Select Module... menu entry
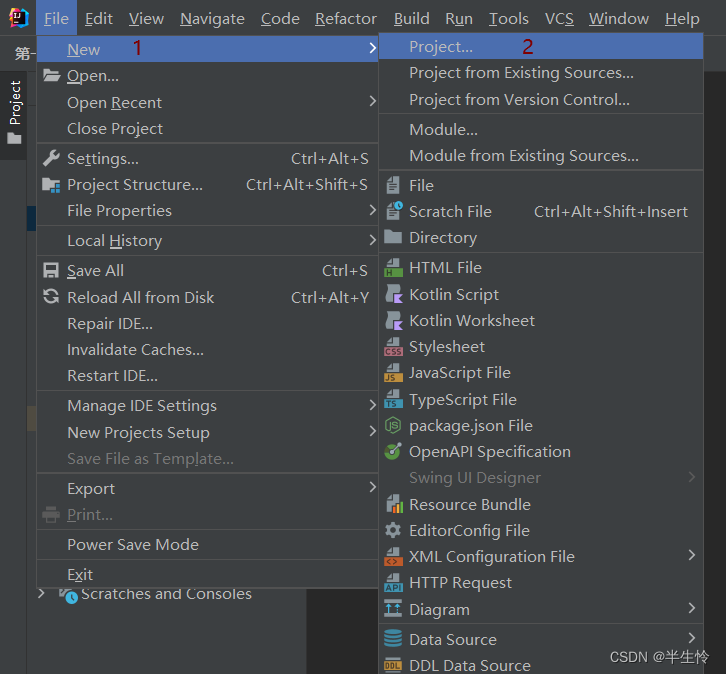Viewport: 726px width, 674px height. click(x=541, y=130)
